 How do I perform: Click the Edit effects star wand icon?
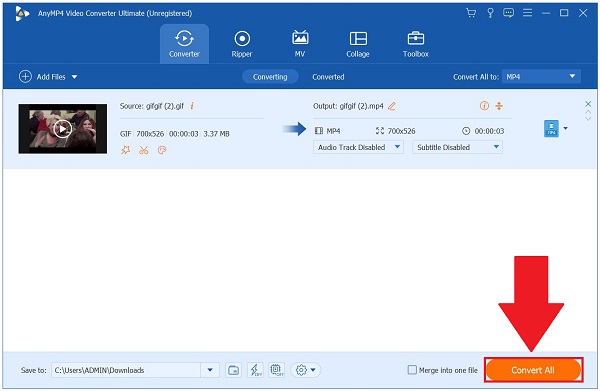tap(126, 150)
